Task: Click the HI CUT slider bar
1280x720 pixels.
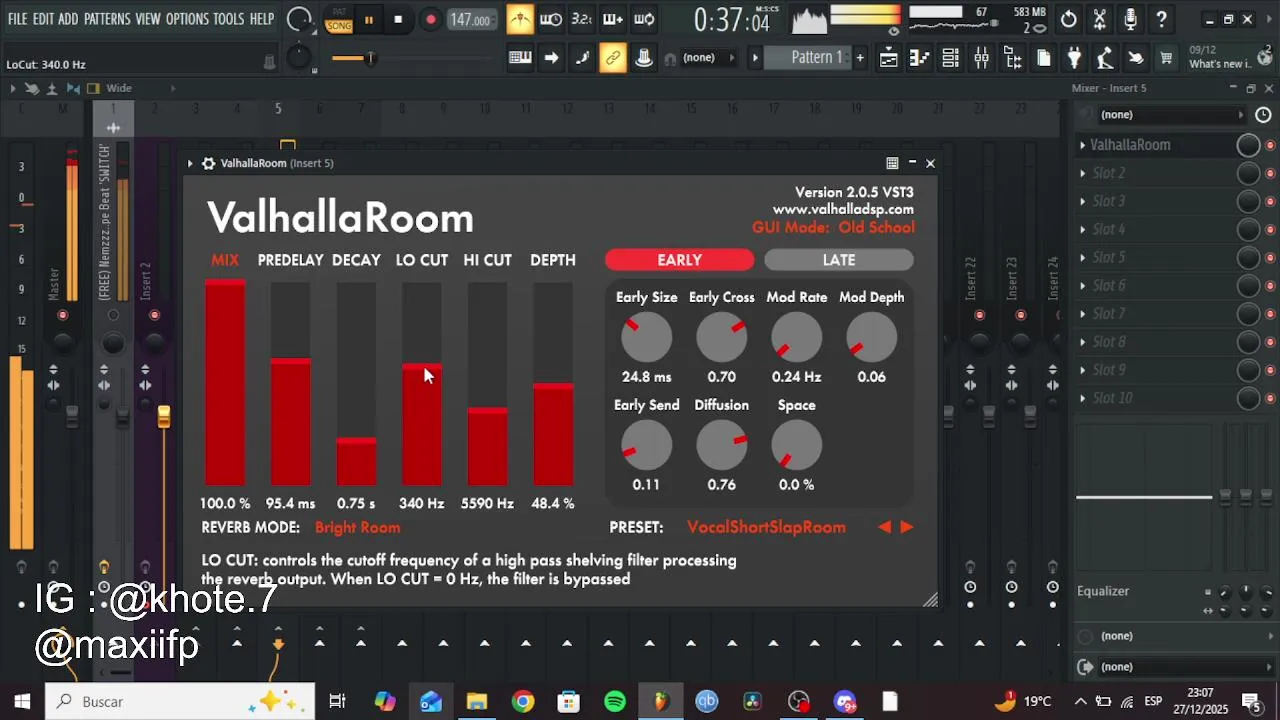Action: pyautogui.click(x=487, y=383)
